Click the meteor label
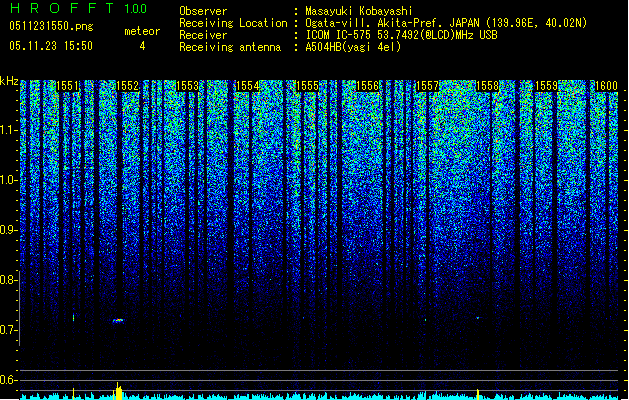The height and width of the screenshot is (400, 629). pyautogui.click(x=142, y=31)
